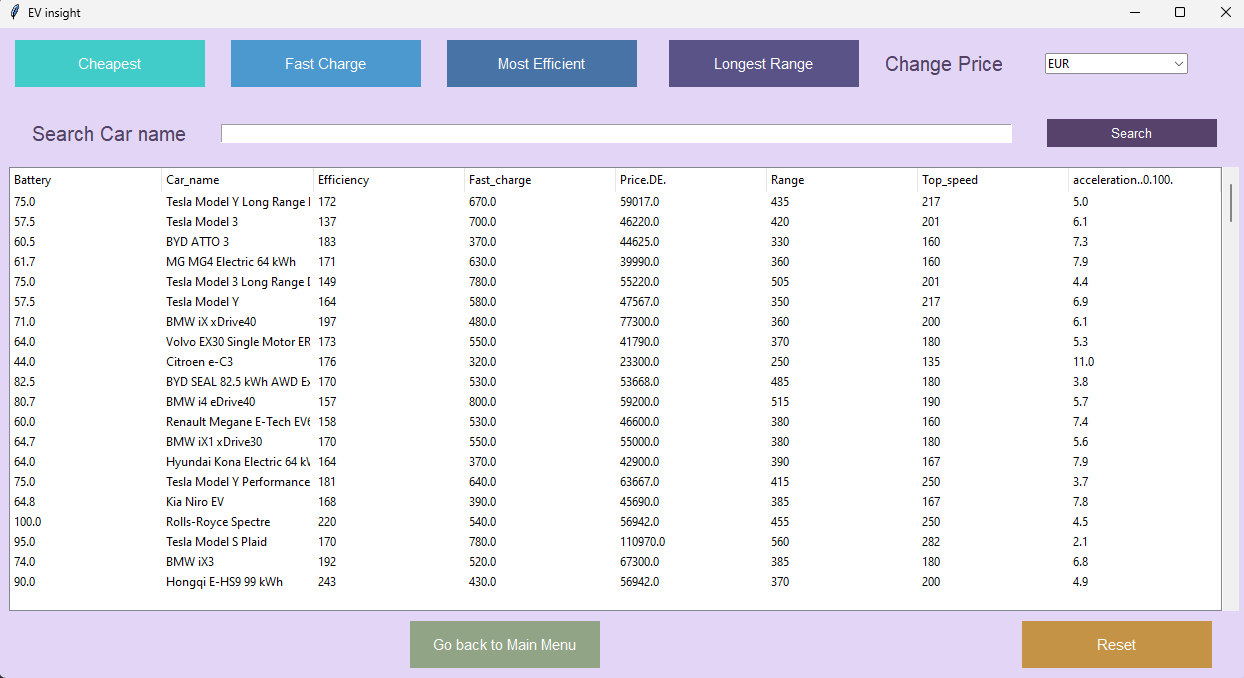
Task: Click the Top_speed column header
Action: point(993,180)
